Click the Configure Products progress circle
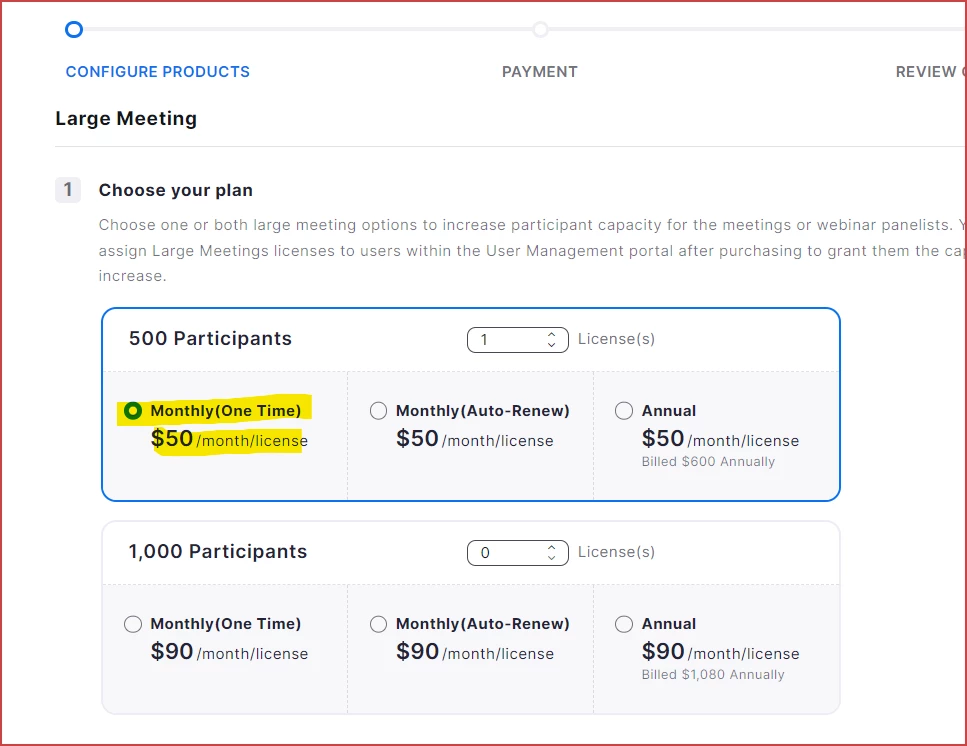967x746 pixels. click(x=73, y=30)
